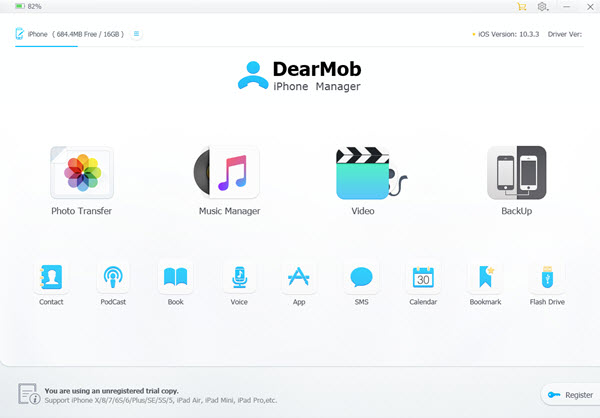This screenshot has width=600, height=418.
Task: Click the iOS Version: 10.3.3 text
Action: pyautogui.click(x=508, y=34)
